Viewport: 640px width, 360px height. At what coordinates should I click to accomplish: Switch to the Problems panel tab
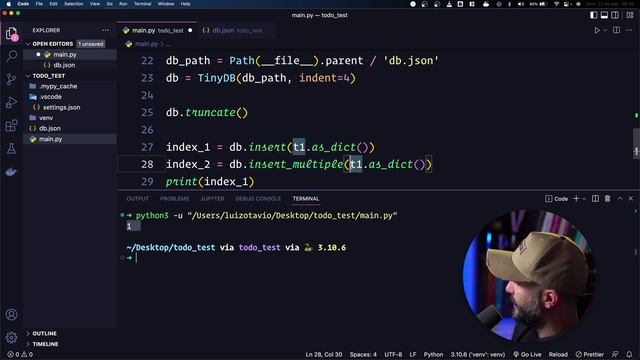click(x=174, y=199)
